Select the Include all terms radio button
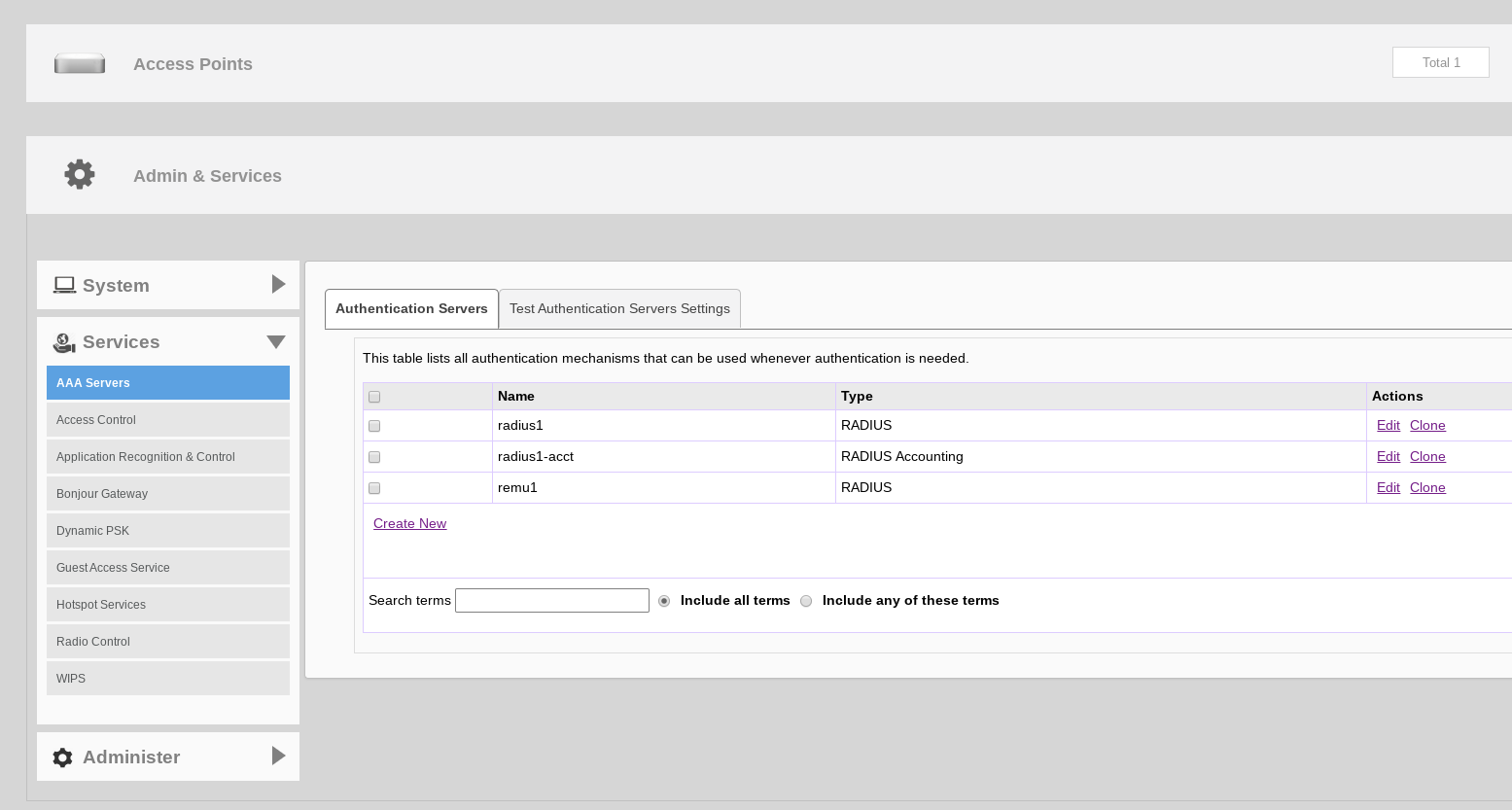This screenshot has width=1512, height=810. (664, 600)
